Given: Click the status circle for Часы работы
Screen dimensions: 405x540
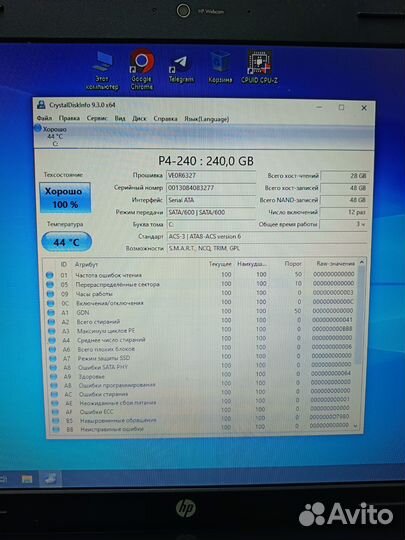Looking at the screenshot, I should coord(50,294).
